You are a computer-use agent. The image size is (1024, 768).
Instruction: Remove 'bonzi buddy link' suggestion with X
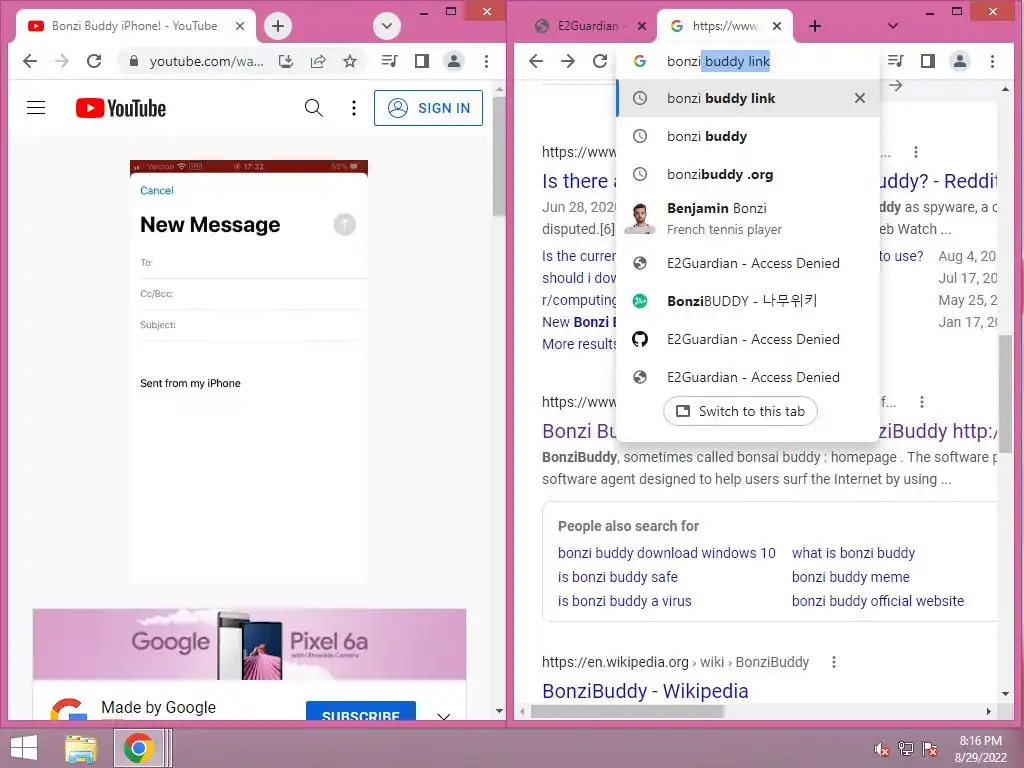(x=860, y=99)
